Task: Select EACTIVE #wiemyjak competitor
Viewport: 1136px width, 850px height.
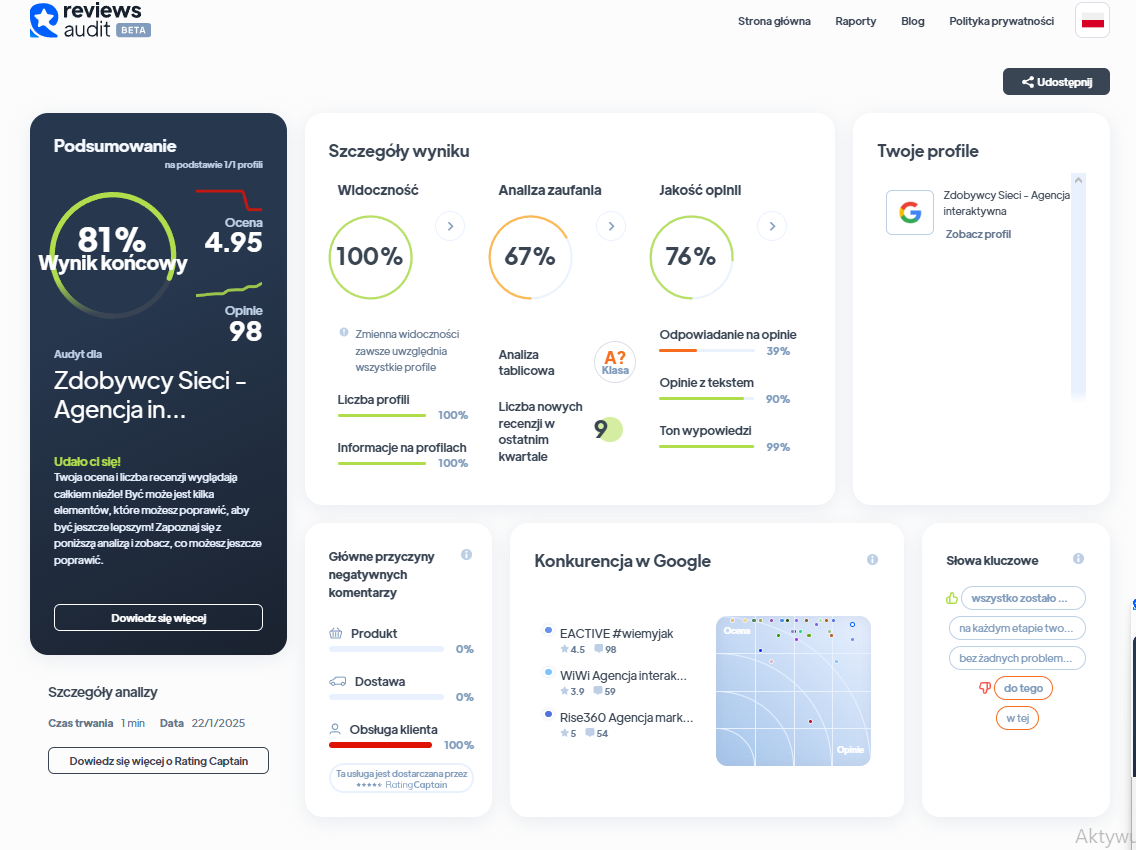Action: [x=616, y=633]
